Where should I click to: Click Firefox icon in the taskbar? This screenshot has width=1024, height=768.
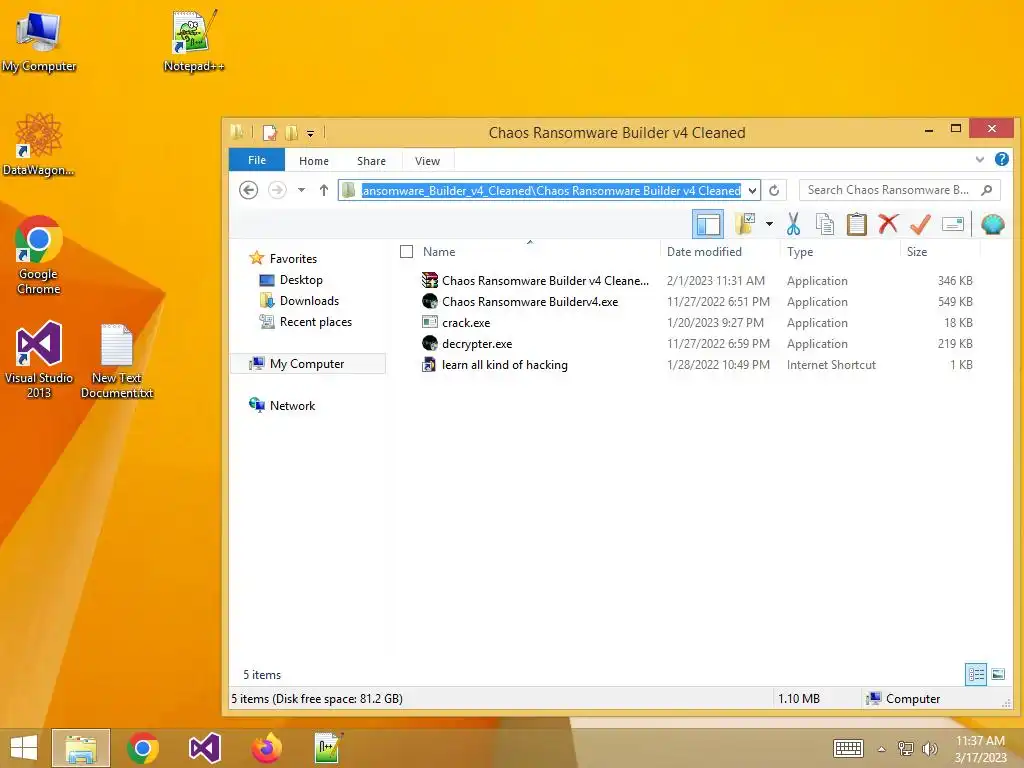[266, 748]
